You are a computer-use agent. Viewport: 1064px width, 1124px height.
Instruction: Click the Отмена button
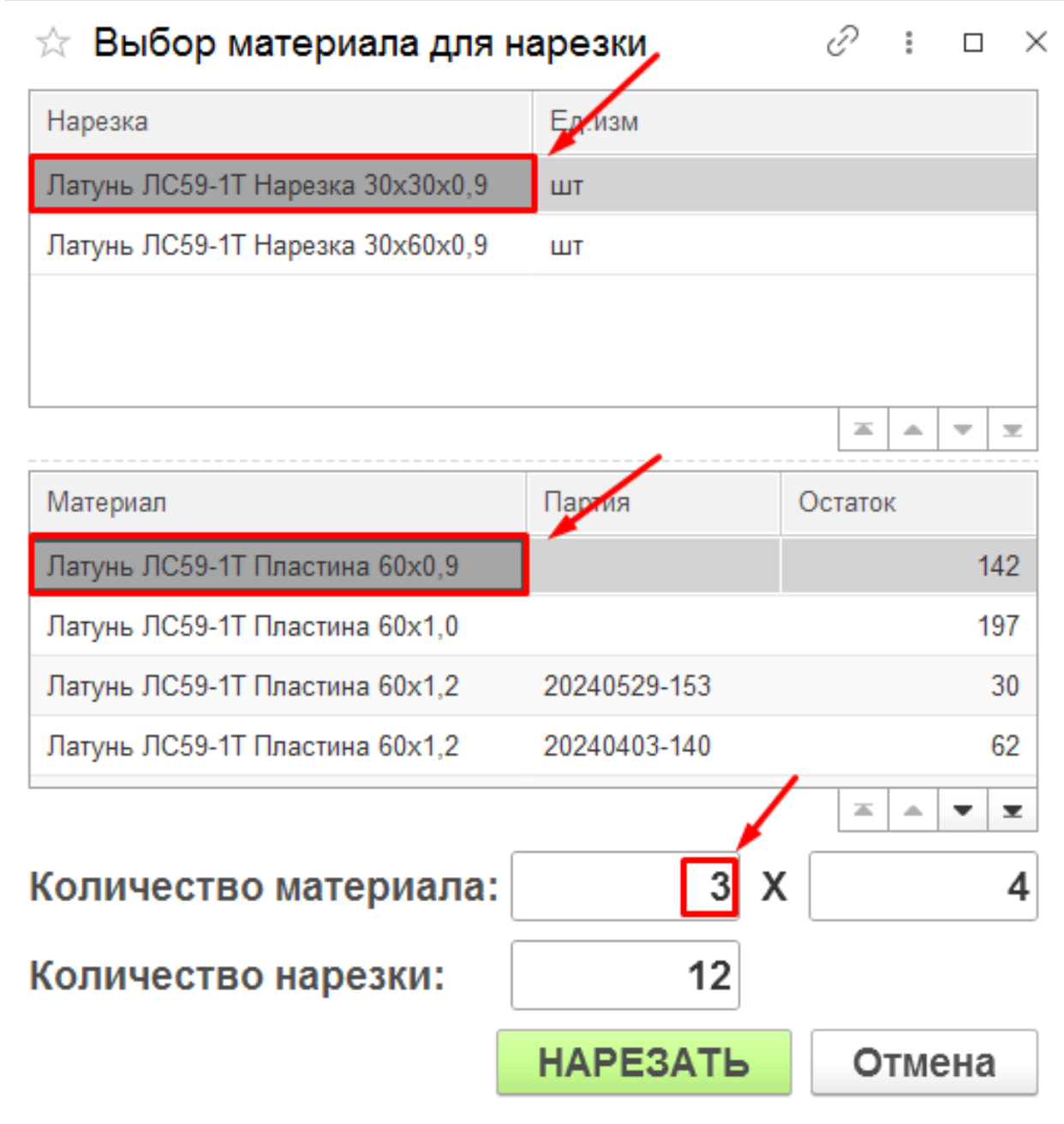click(x=924, y=1062)
